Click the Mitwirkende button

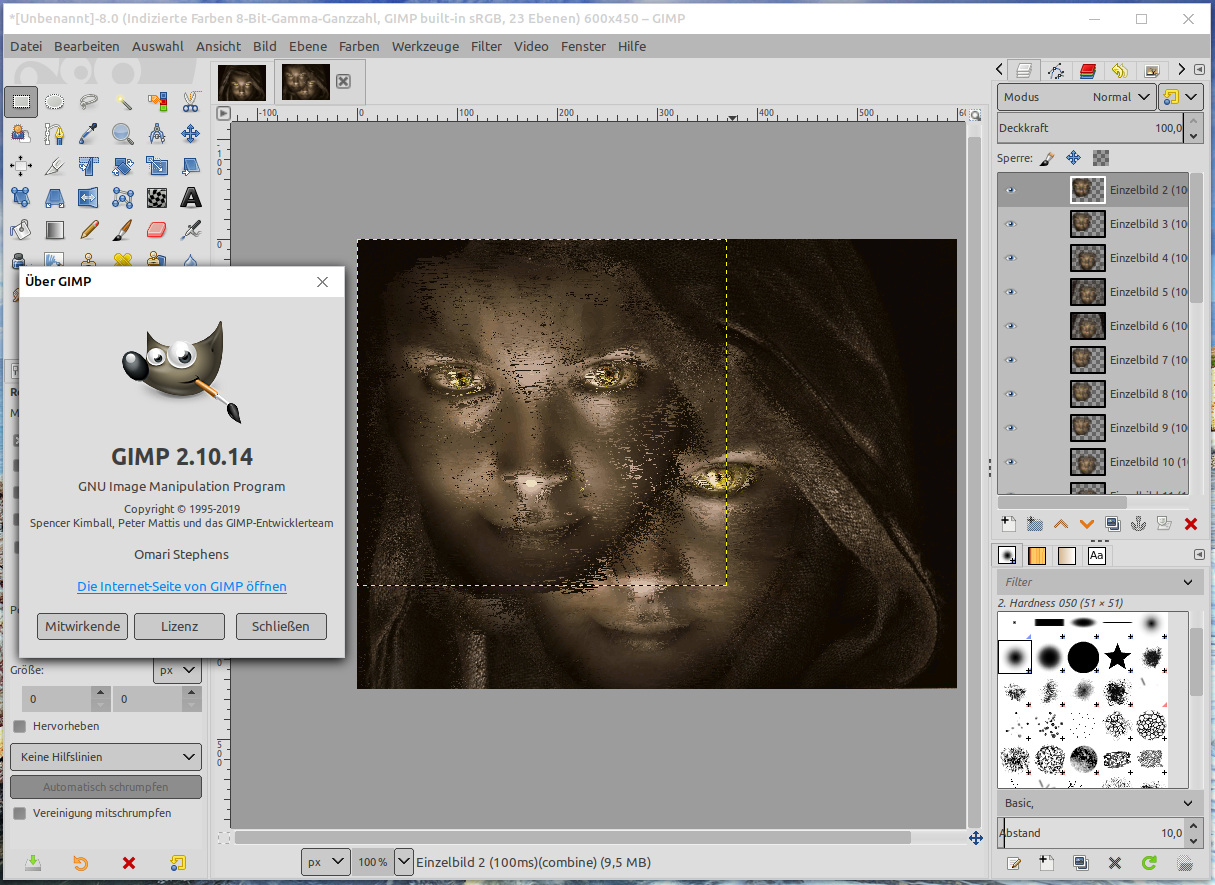pos(82,626)
